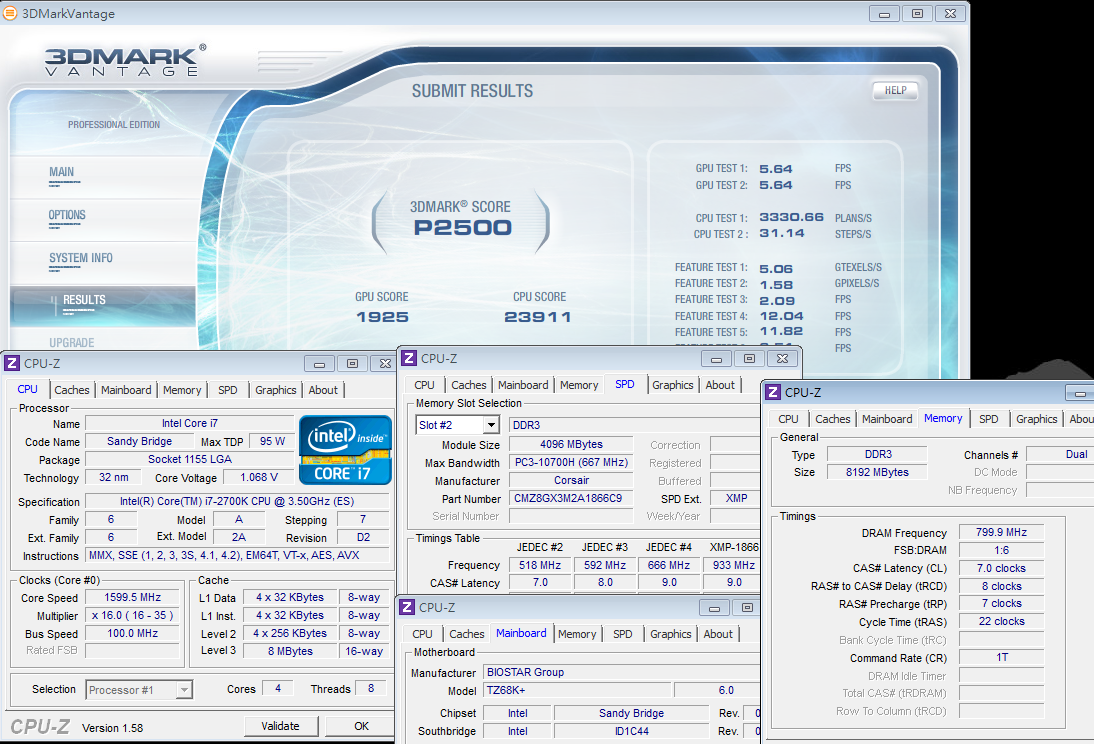Viewport: 1094px width, 744px height.
Task: Switch to SPD tab in CPU-Z Memory window
Action: [989, 419]
